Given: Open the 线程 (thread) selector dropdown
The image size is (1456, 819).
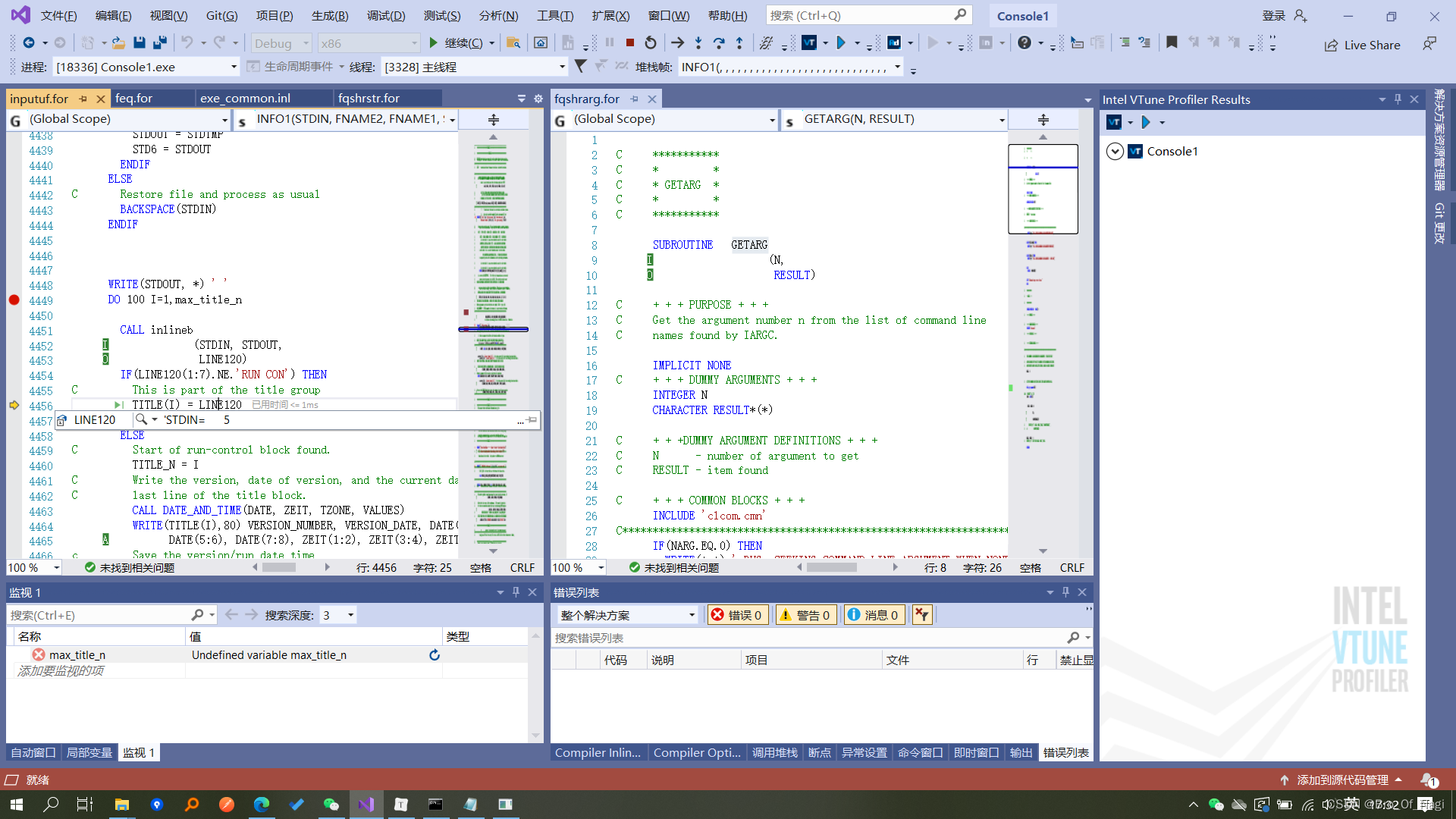Looking at the screenshot, I should coord(561,67).
